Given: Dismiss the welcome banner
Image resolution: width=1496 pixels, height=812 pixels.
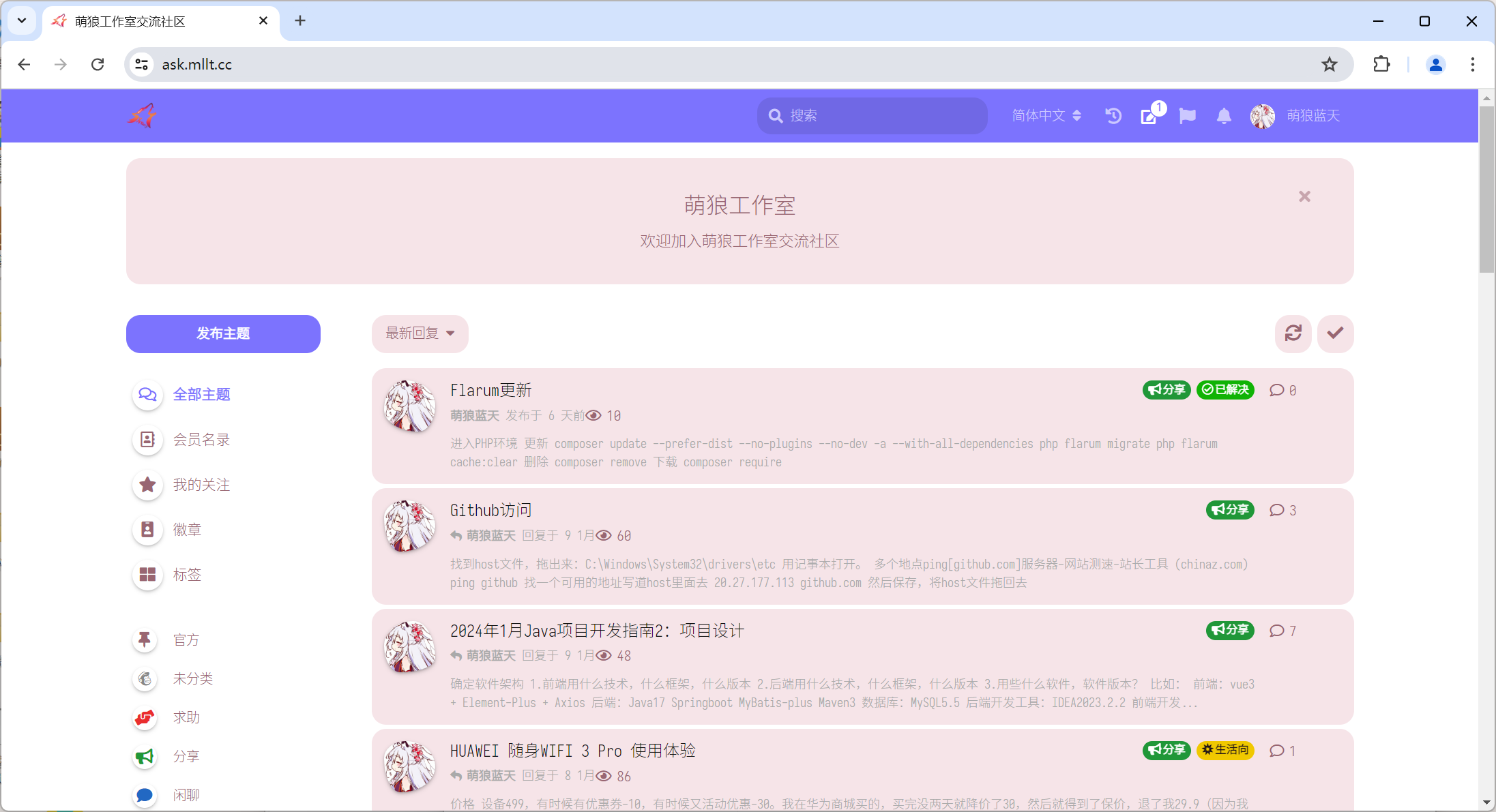Looking at the screenshot, I should coord(1304,196).
